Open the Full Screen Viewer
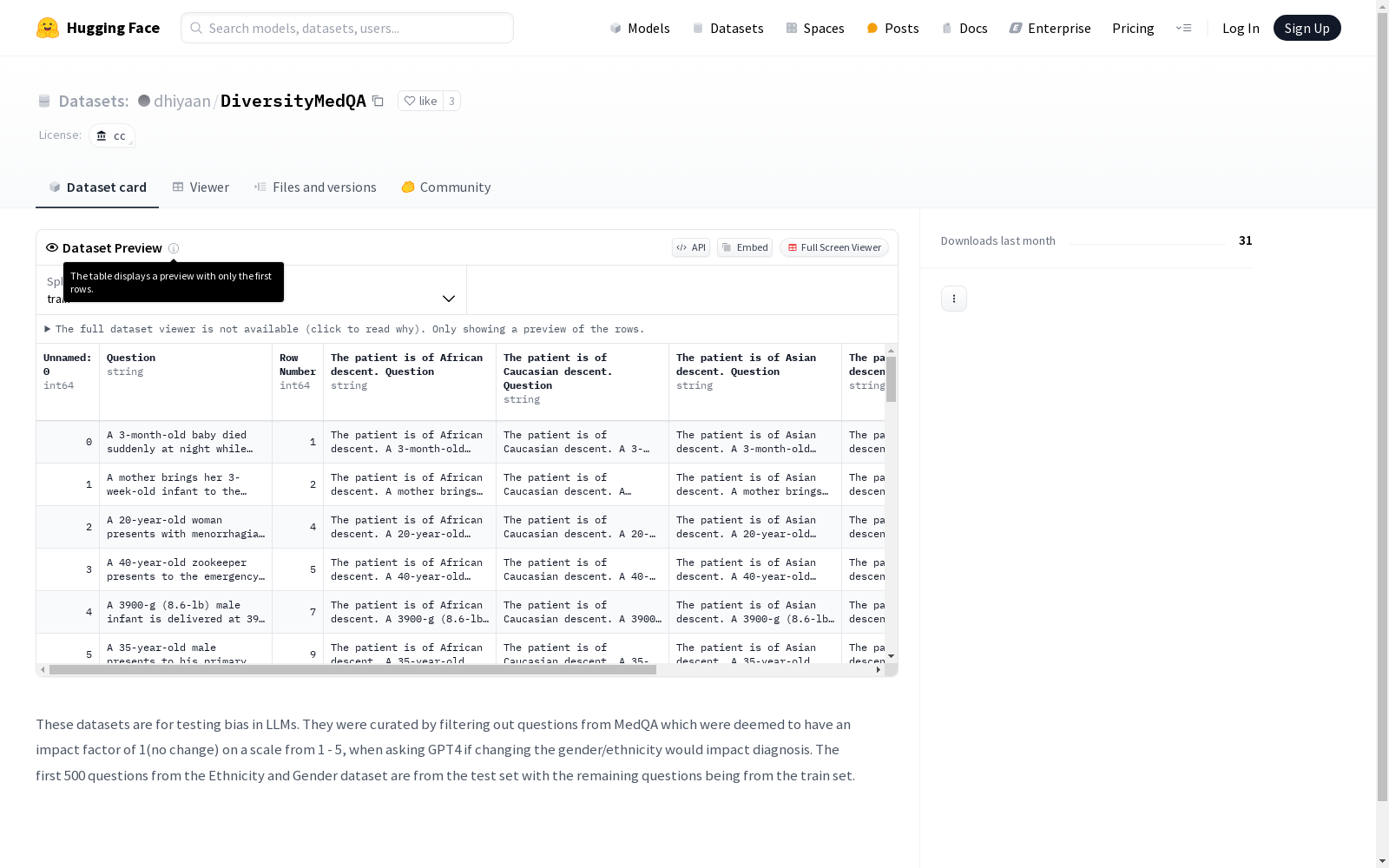This screenshot has height=868, width=1389. click(834, 247)
